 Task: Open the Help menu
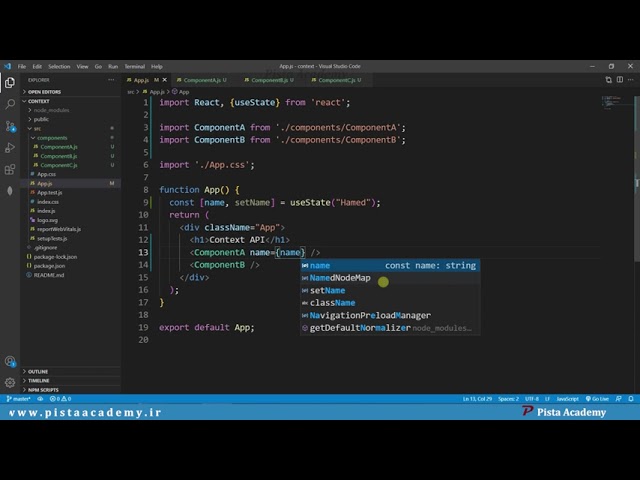(157, 67)
